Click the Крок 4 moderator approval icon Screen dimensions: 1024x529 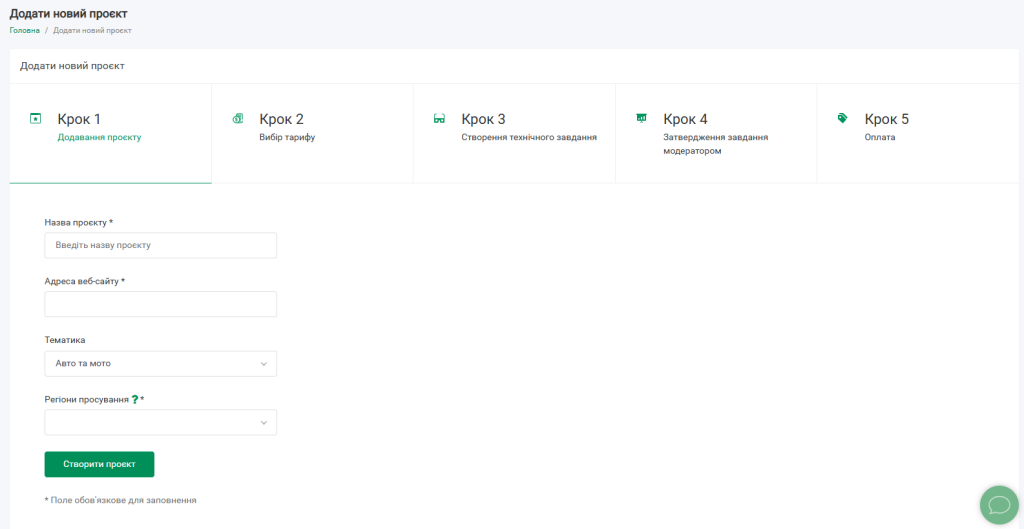tap(641, 118)
